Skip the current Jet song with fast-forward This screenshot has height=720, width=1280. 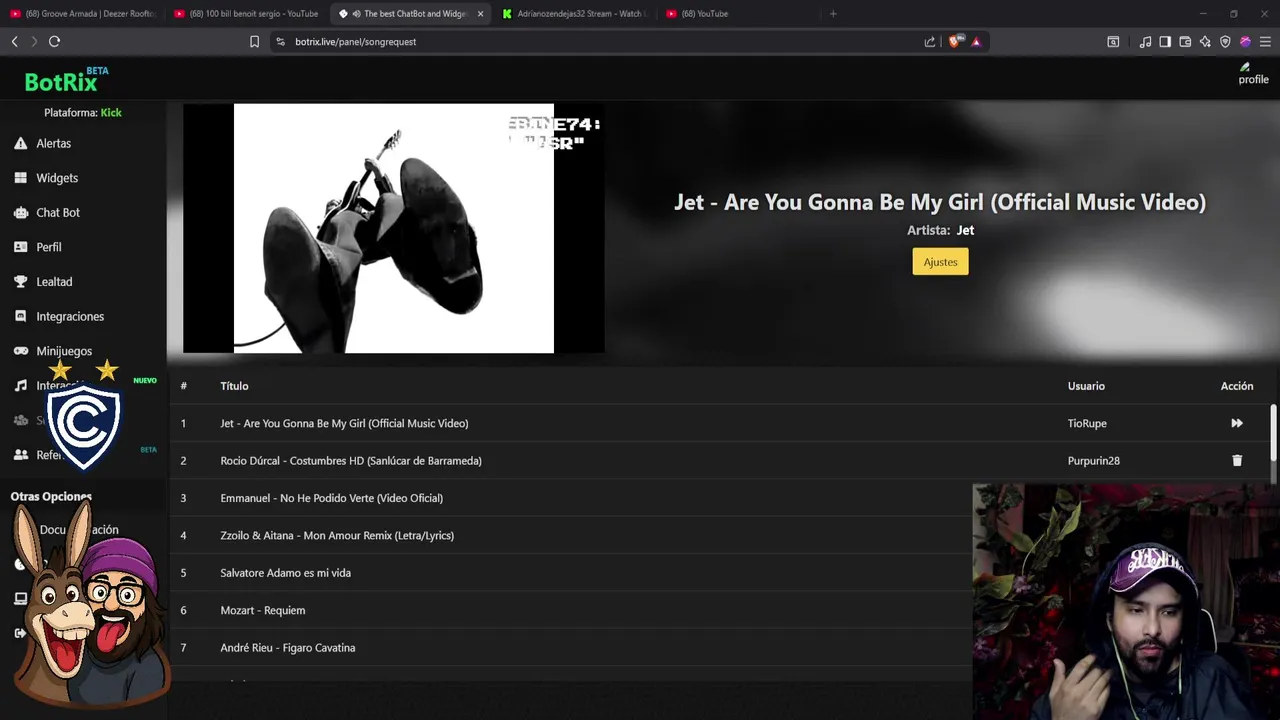pos(1237,423)
